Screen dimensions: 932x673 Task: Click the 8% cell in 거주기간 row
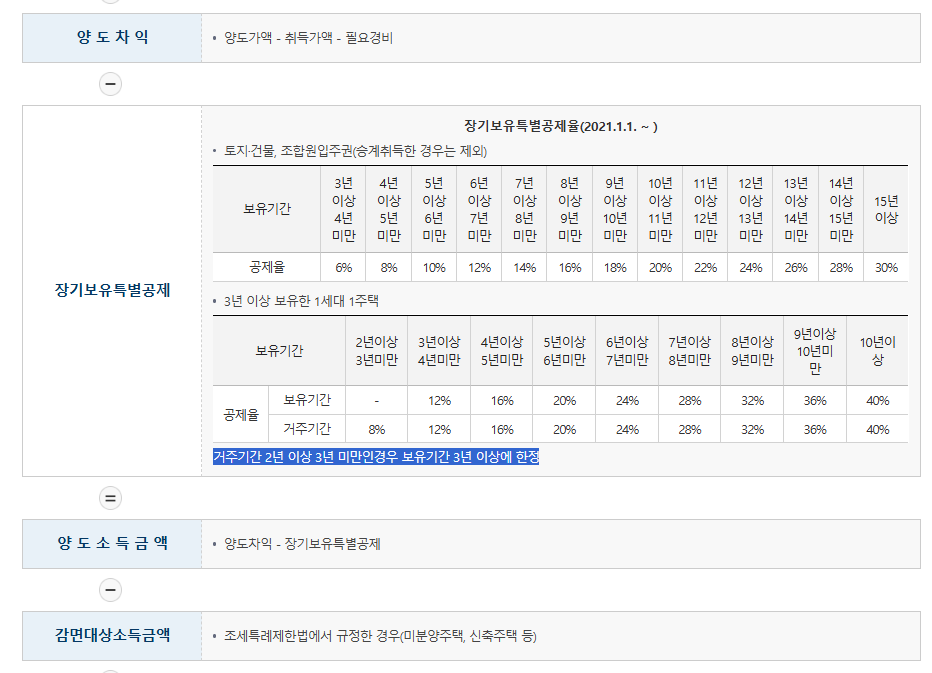click(376, 429)
